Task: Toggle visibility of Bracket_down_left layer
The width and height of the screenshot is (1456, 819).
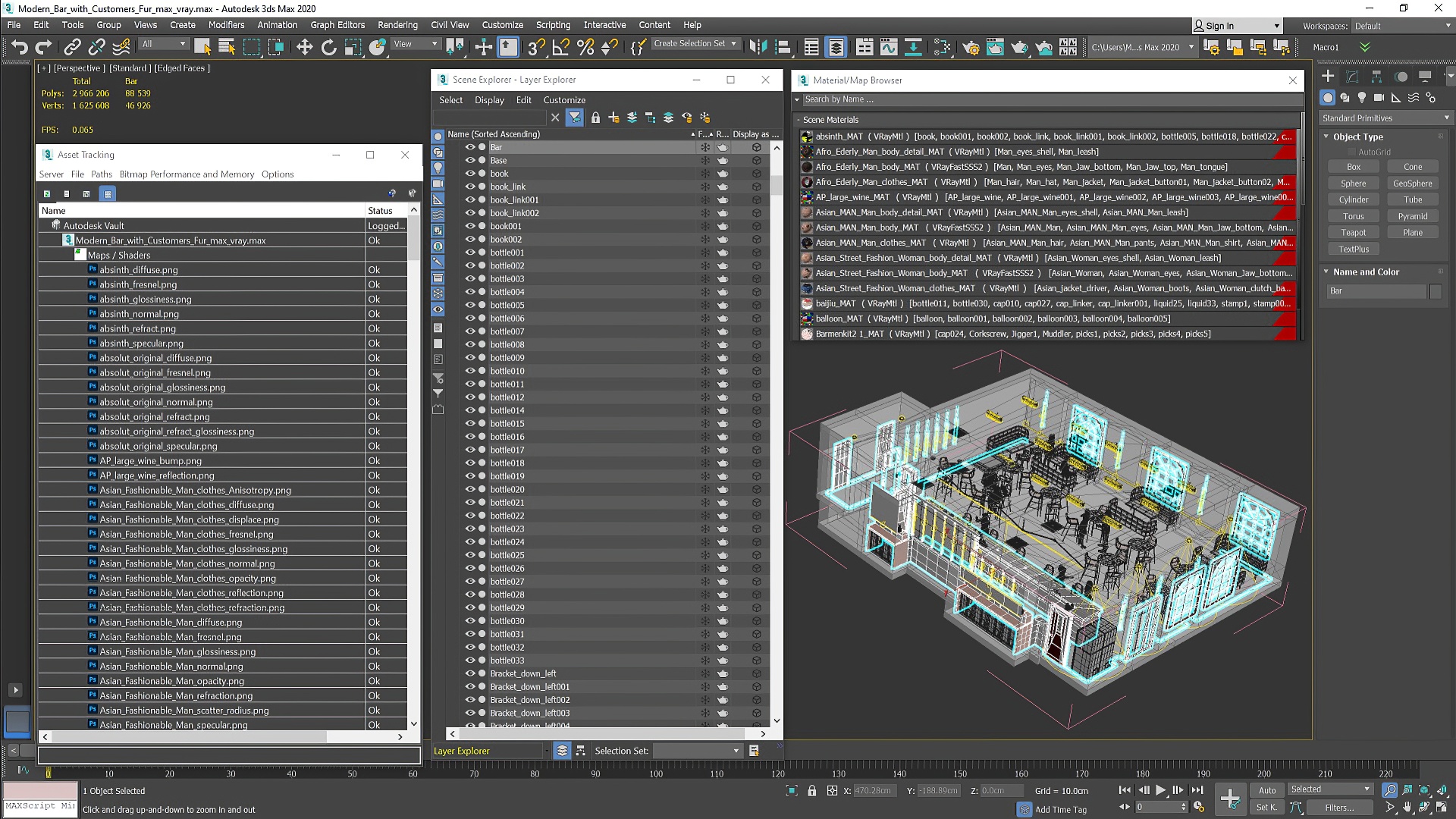Action: (x=470, y=673)
